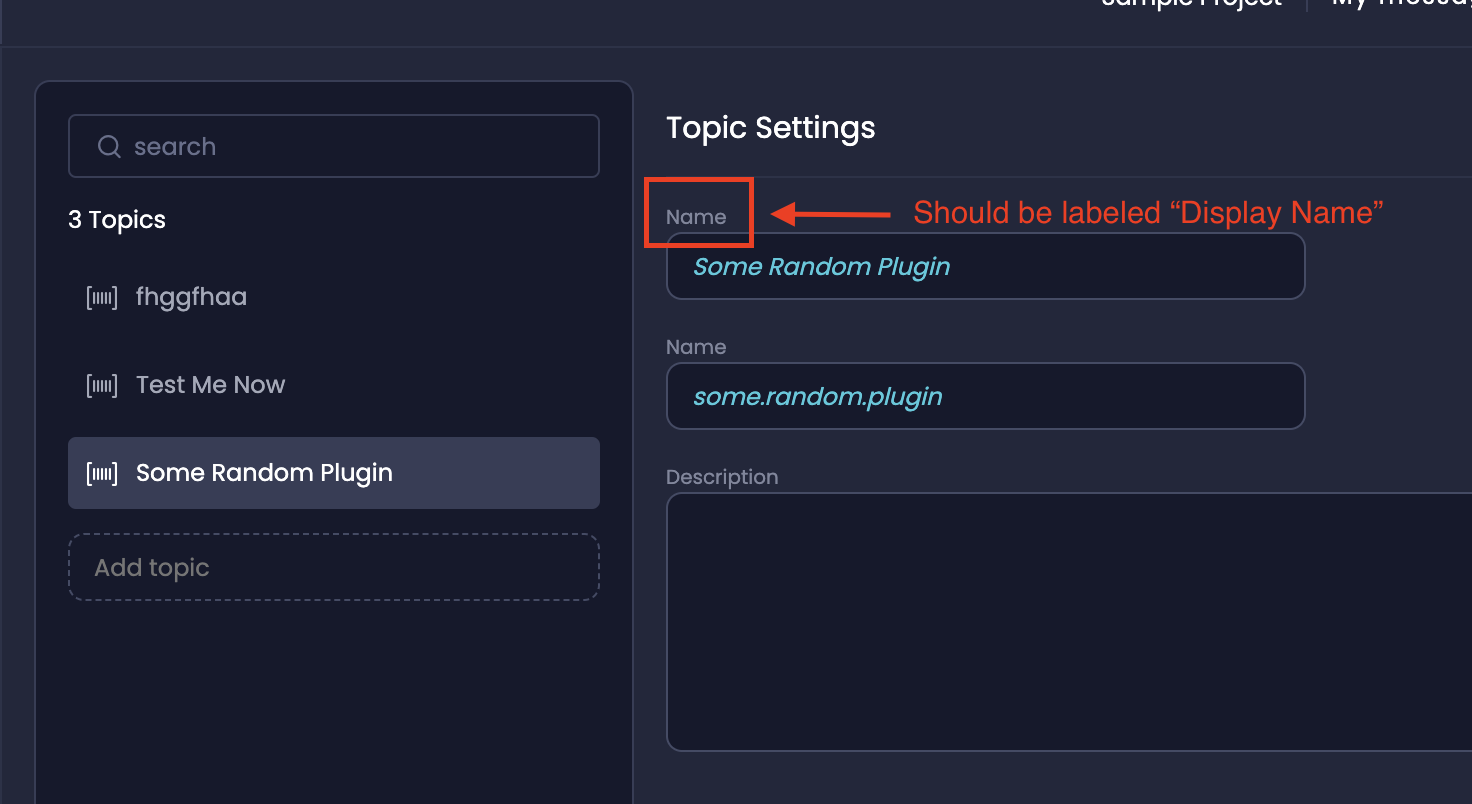Click the topic icon for Some Random Plugin
The image size is (1472, 804).
click(x=101, y=472)
